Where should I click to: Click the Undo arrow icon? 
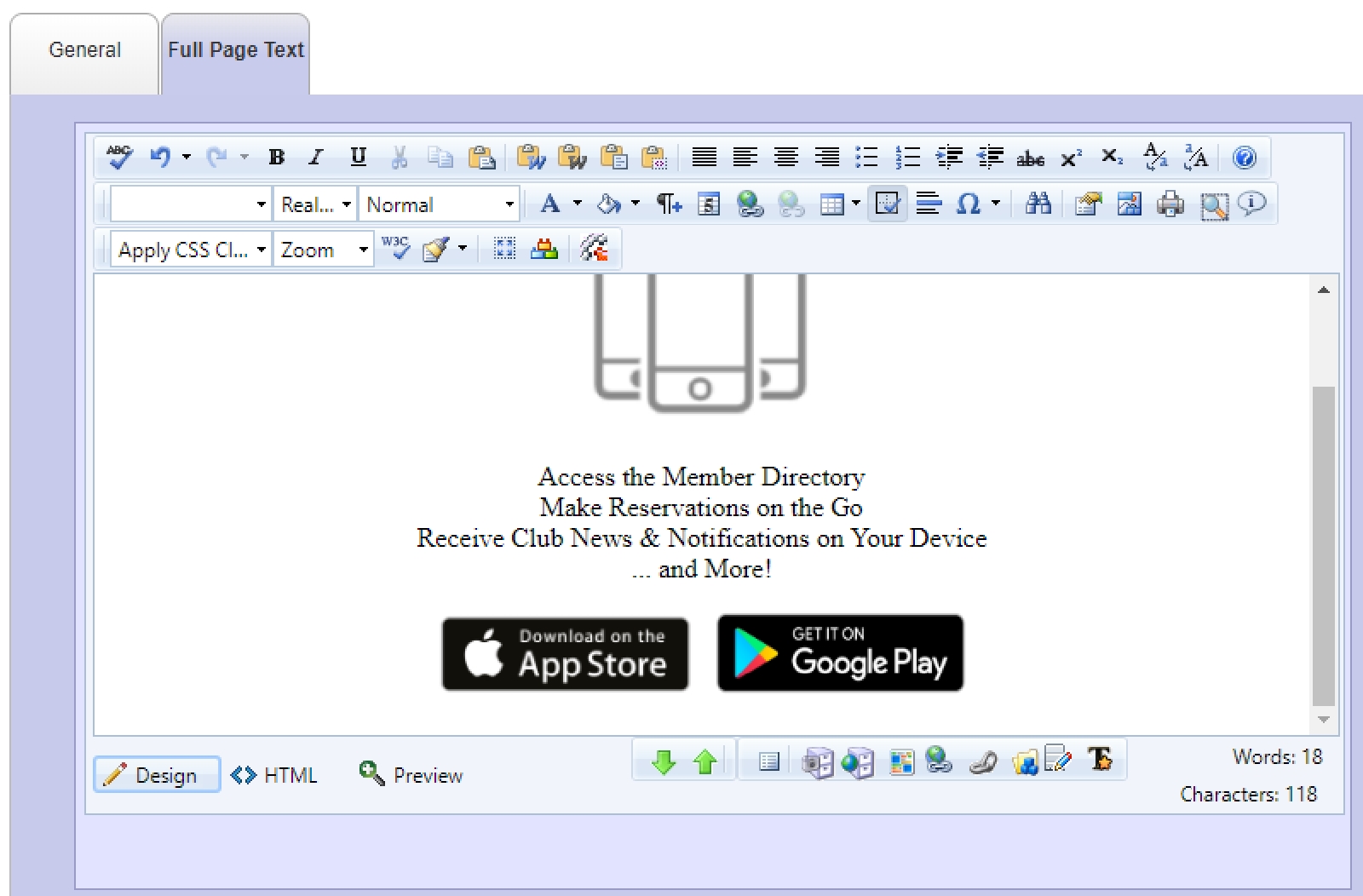click(159, 157)
